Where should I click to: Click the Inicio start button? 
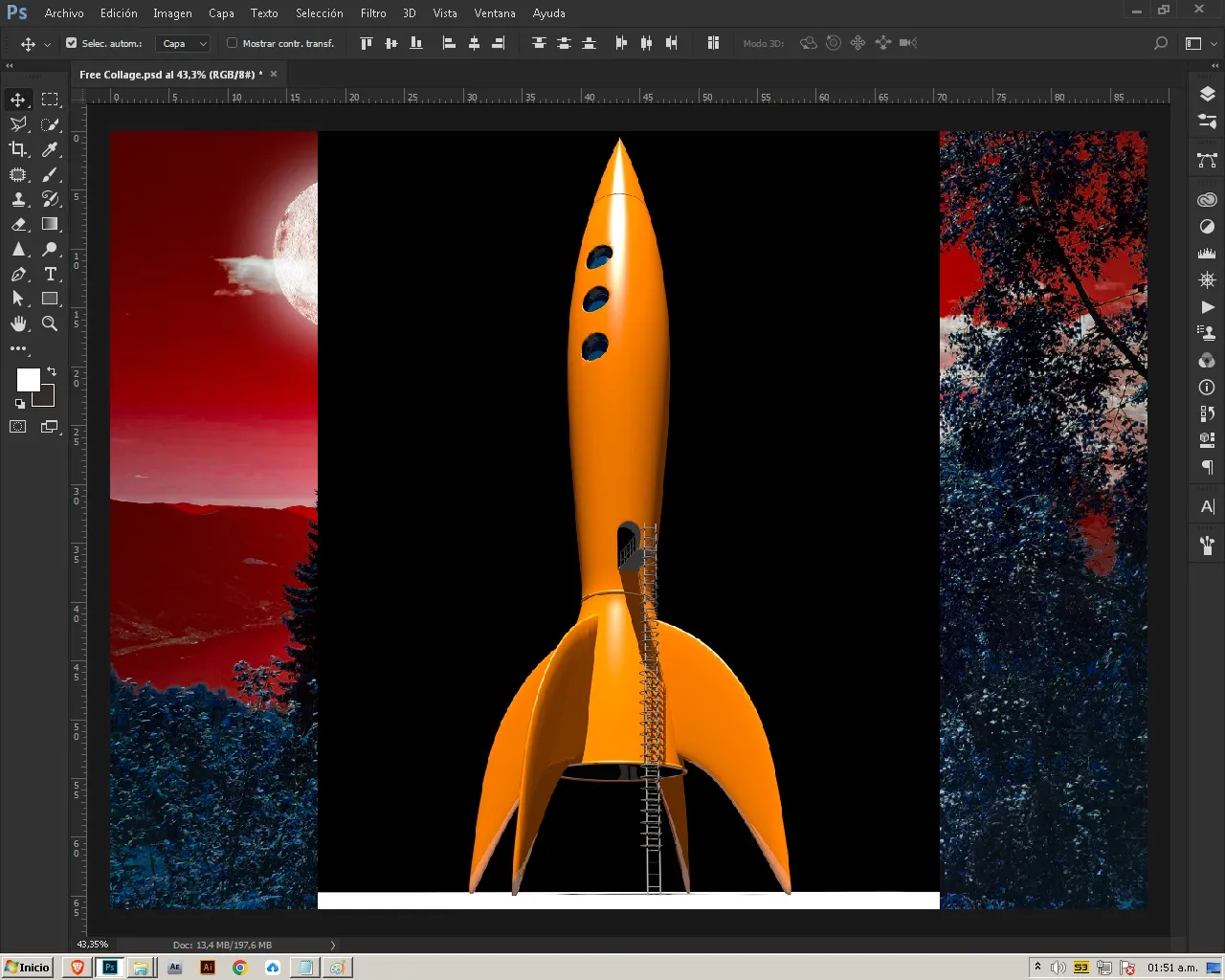pos(27,967)
